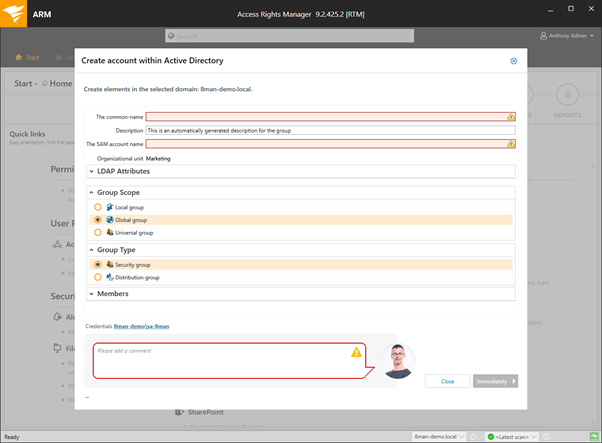Viewport: 602px width, 443px height.
Task: Open the Latest scan dropdown
Action: 512,437
